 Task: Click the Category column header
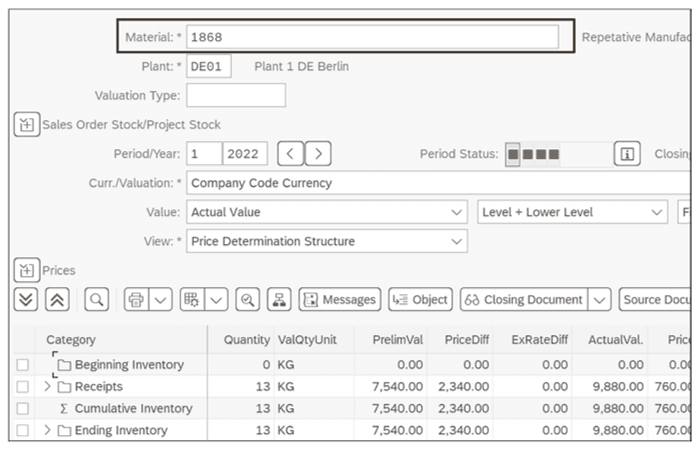point(71,340)
